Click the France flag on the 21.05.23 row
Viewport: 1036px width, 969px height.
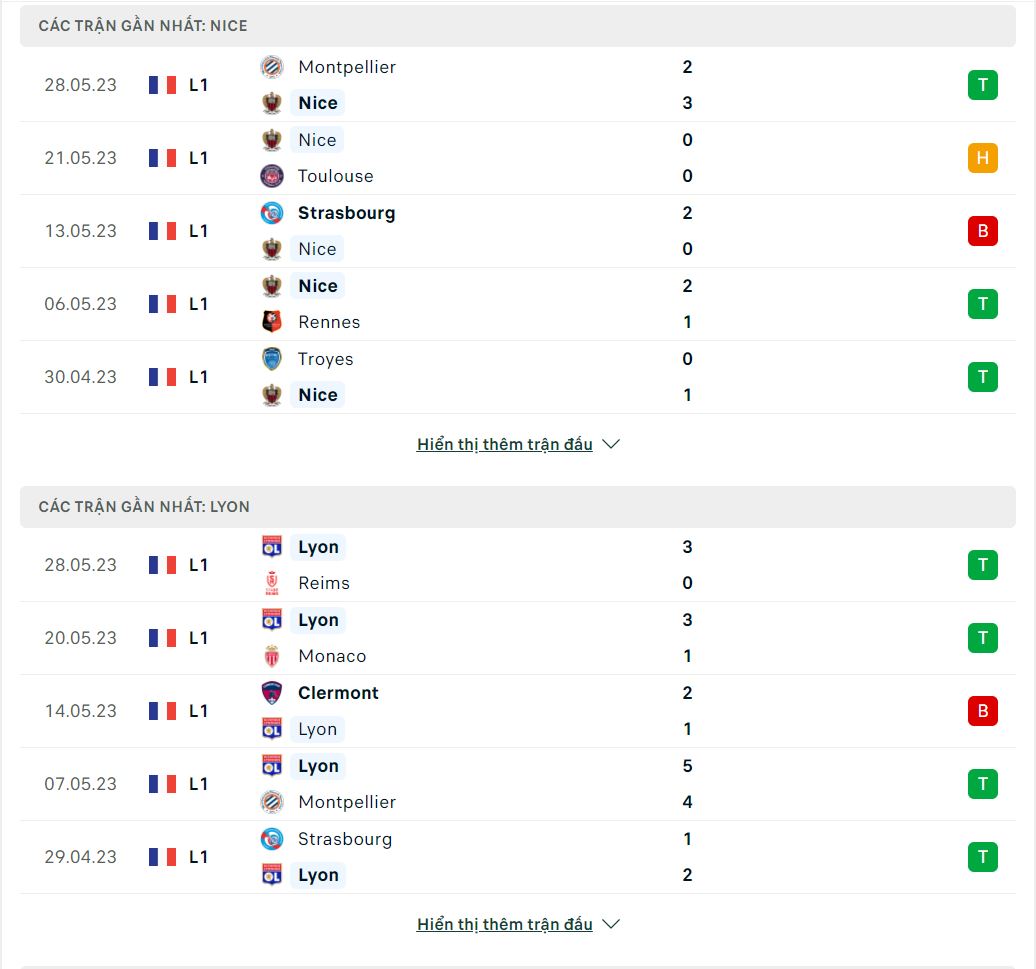pos(163,158)
